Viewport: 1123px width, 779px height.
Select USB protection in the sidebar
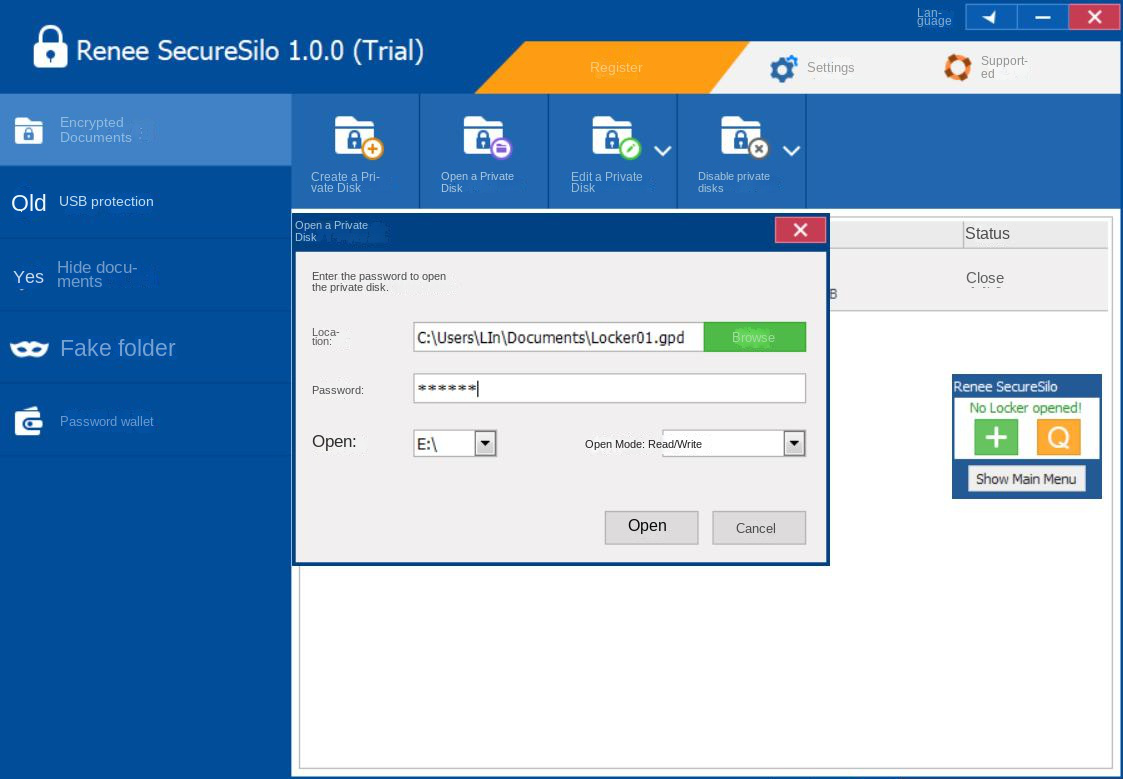106,202
